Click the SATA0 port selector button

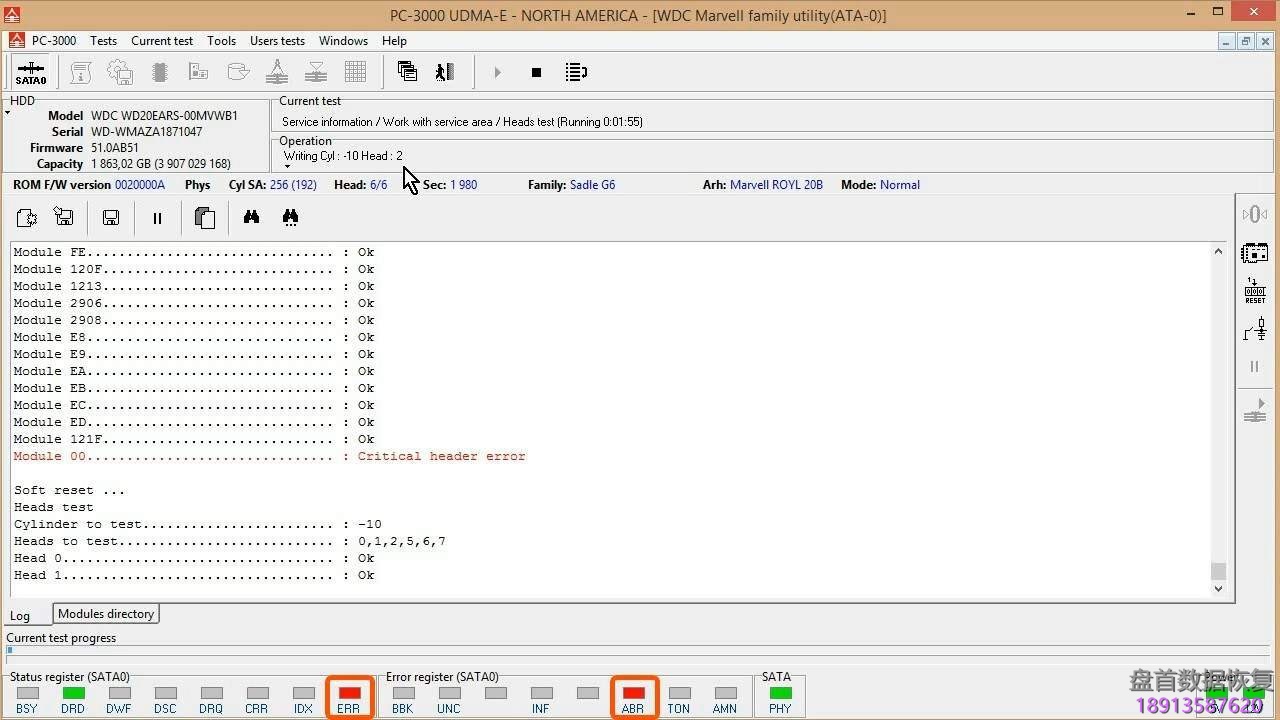[31, 73]
